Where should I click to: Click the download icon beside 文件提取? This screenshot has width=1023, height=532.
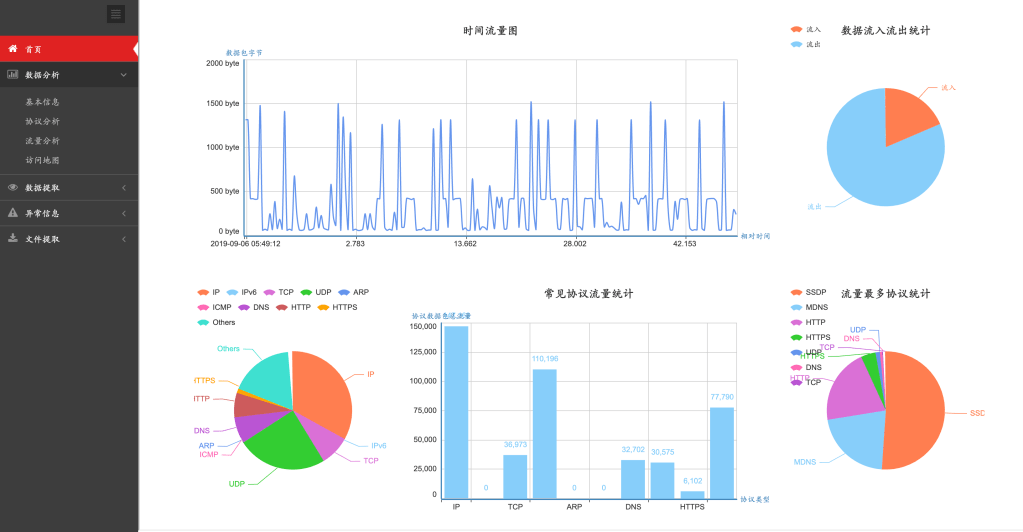(13, 239)
